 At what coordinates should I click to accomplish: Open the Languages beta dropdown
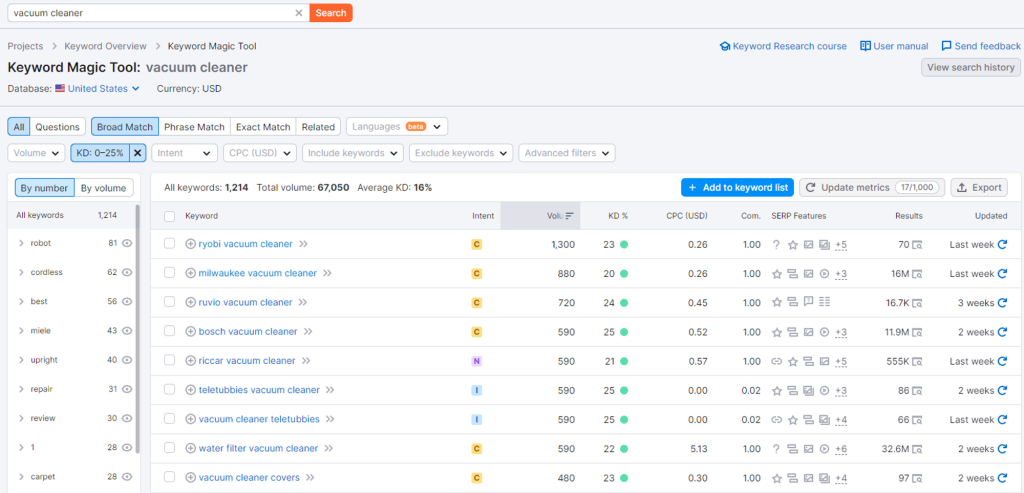pos(397,127)
